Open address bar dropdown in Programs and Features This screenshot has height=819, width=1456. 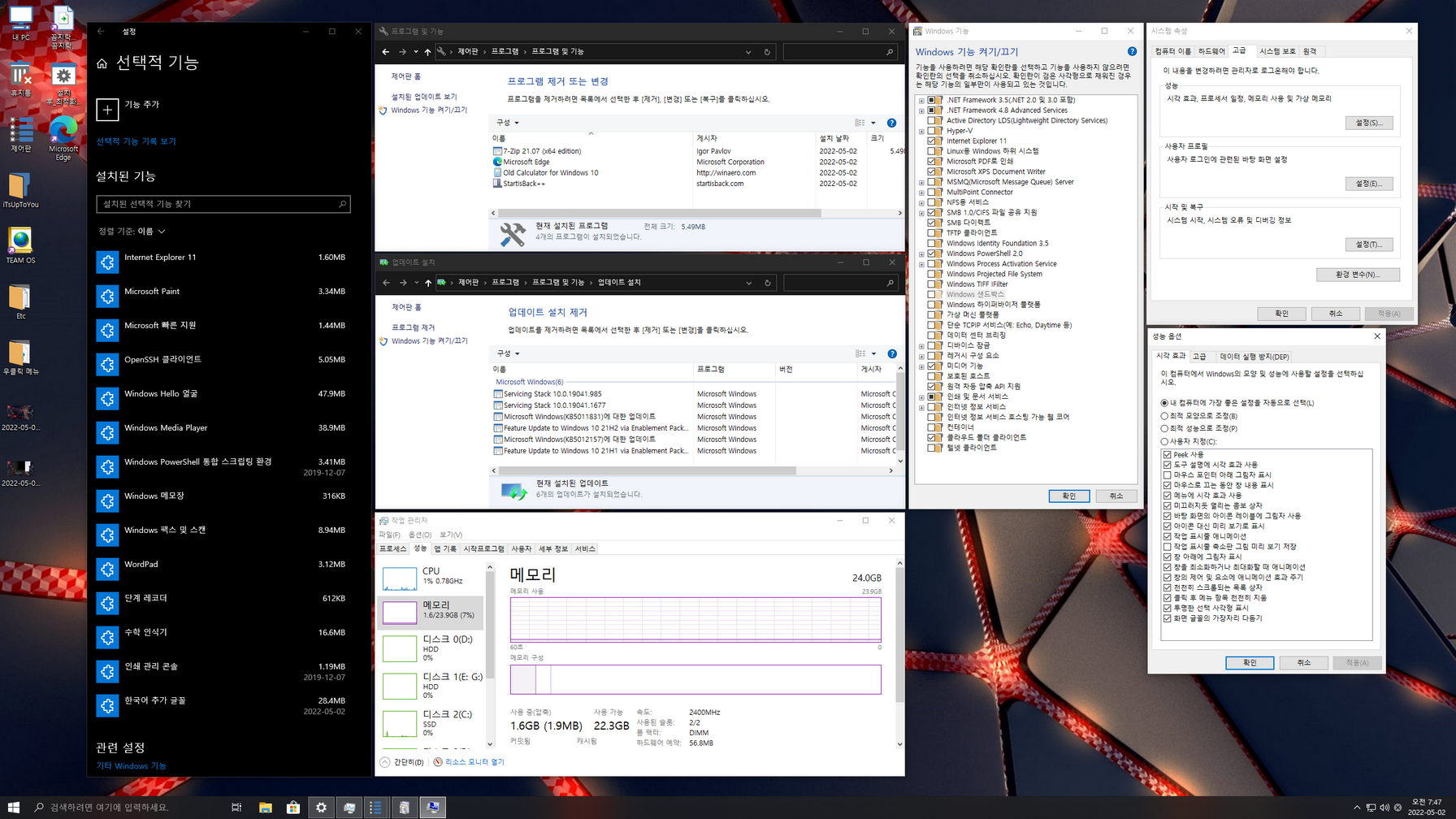coord(748,52)
